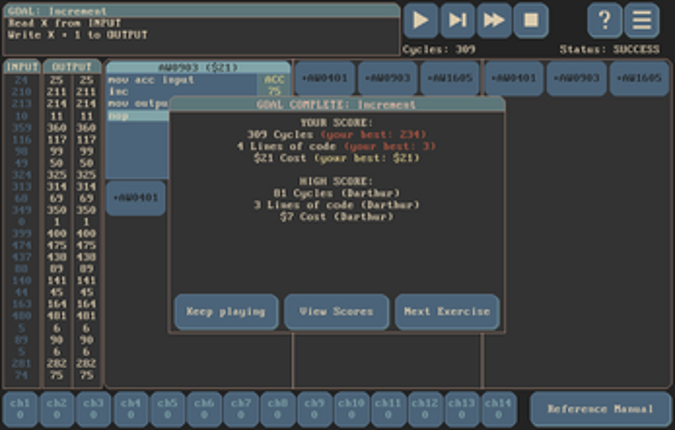Open the Reference Manual

click(x=601, y=409)
